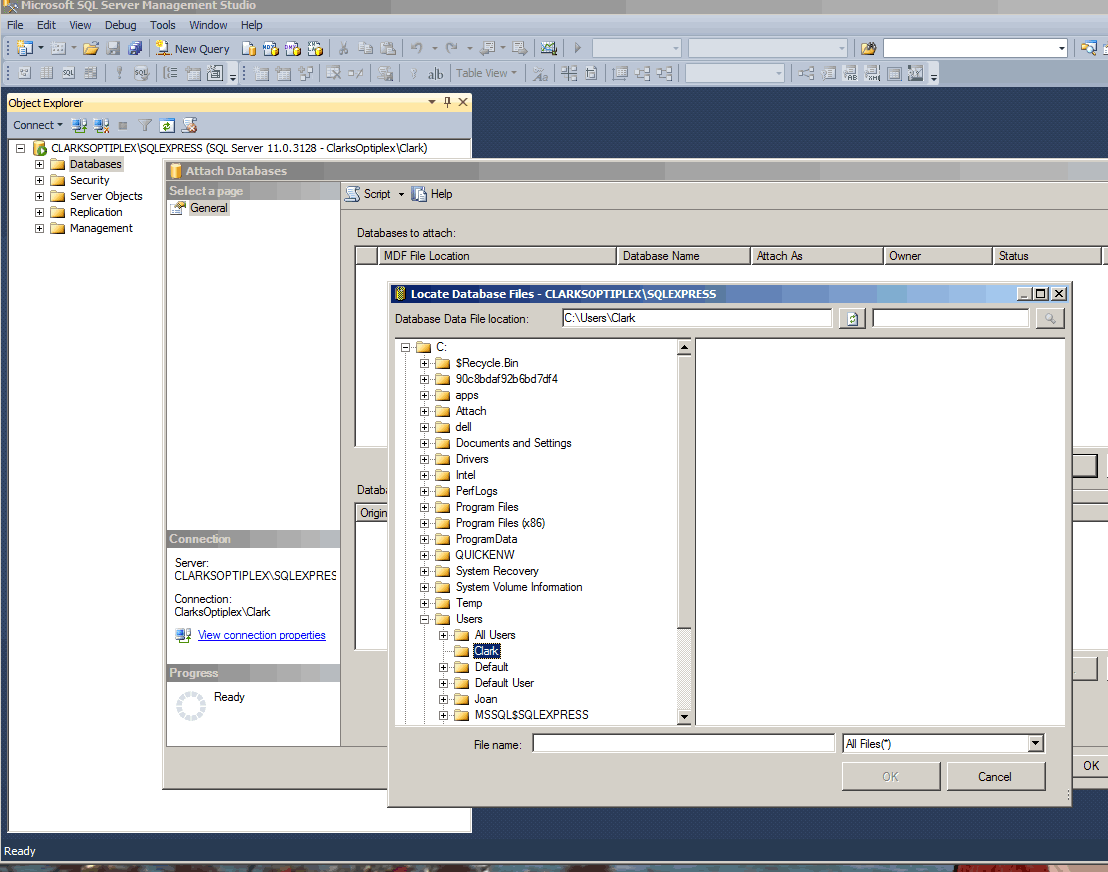Refresh the Object Explorer tree
This screenshot has height=872, width=1108.
coord(167,125)
